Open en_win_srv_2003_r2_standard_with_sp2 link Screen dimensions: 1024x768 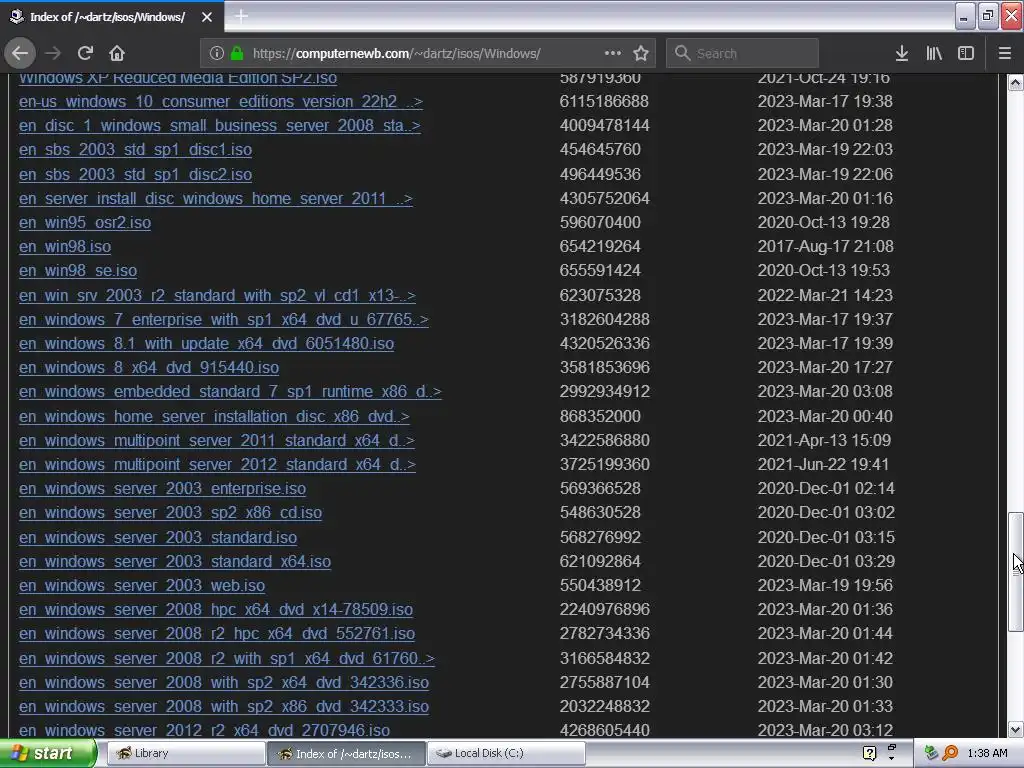(x=217, y=295)
